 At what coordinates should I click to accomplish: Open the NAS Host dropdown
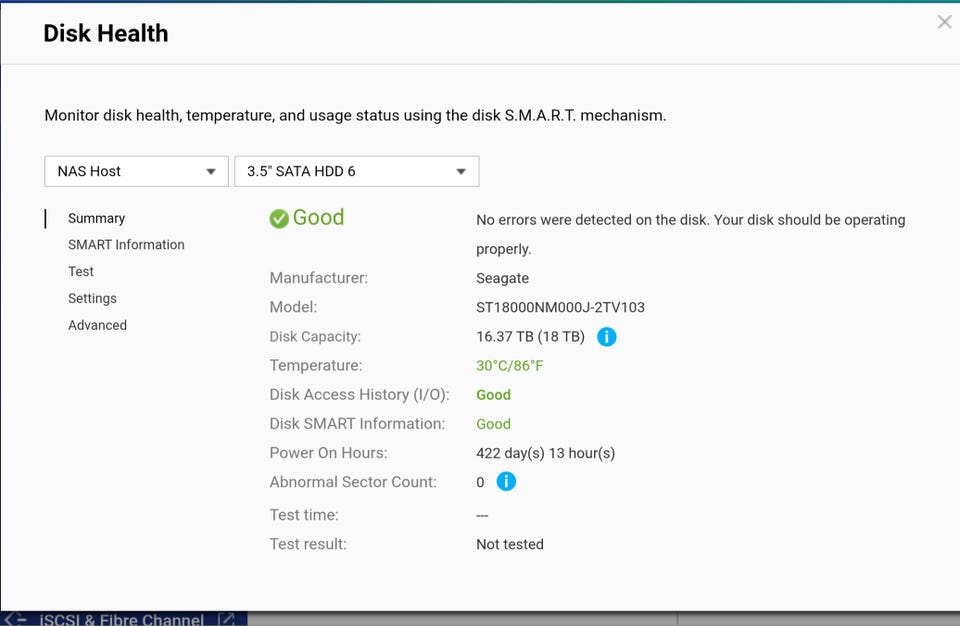click(137, 171)
